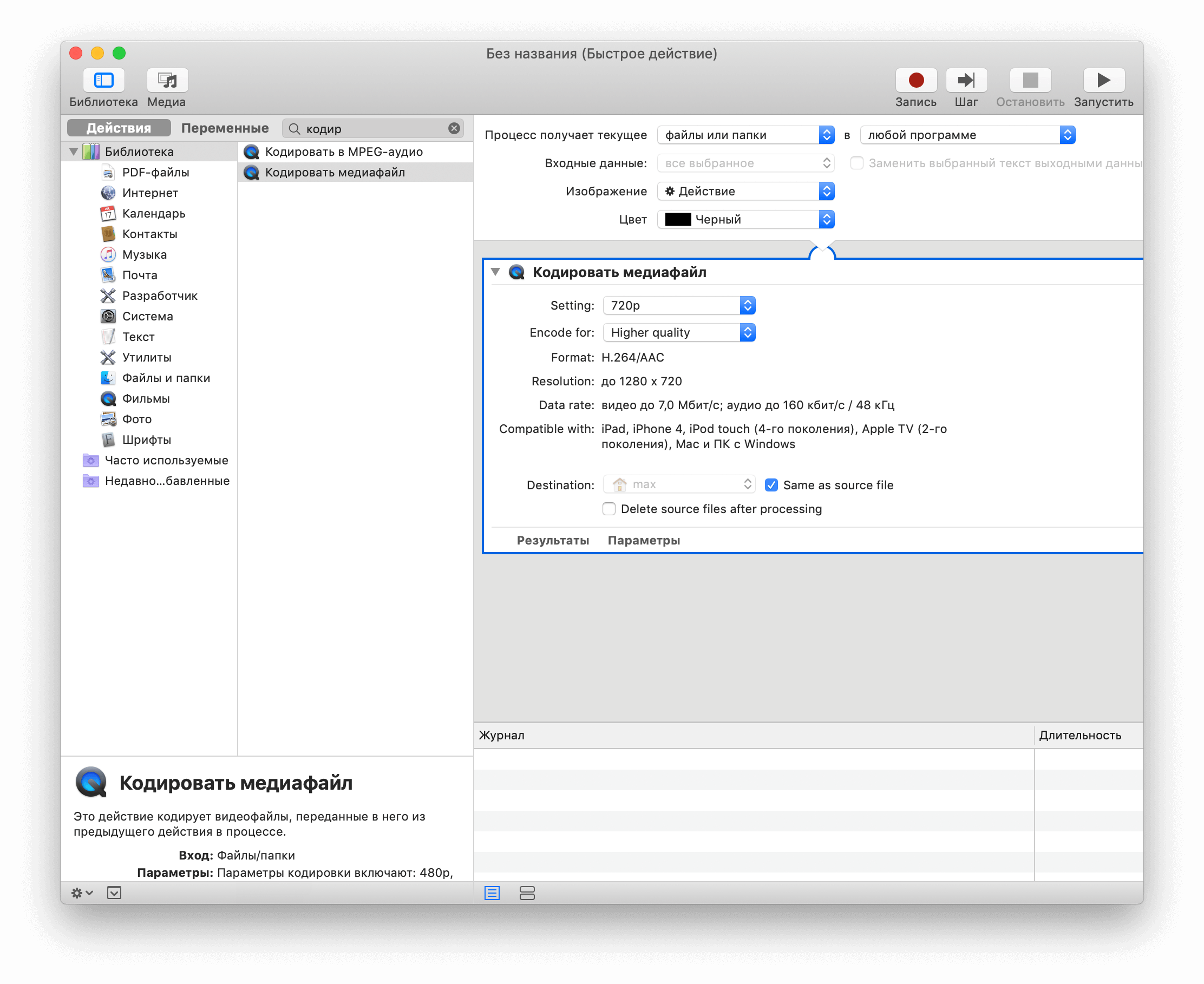Open the Цвет Черный color popup
Screen dimensions: 1204x984
click(x=745, y=219)
